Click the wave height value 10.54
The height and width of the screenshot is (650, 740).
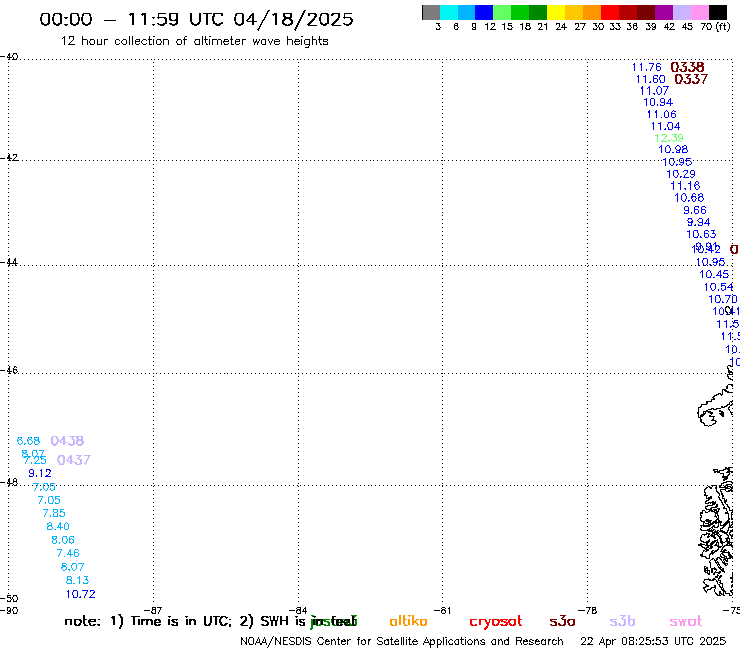718,287
